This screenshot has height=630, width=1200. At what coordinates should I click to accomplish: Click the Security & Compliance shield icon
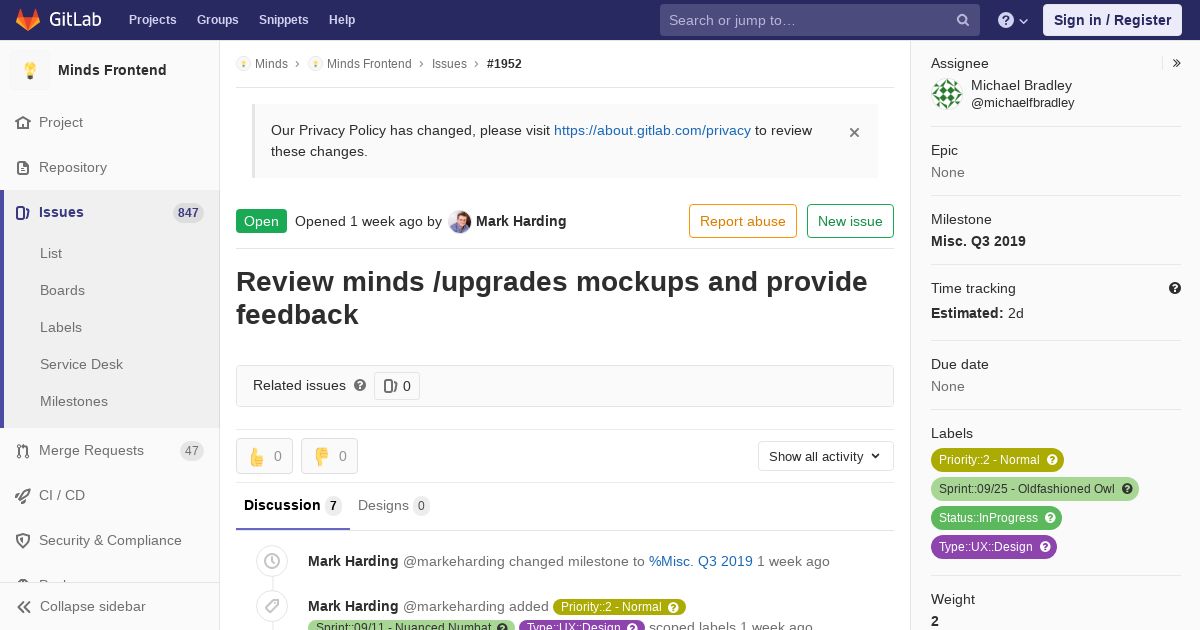coord(23,541)
